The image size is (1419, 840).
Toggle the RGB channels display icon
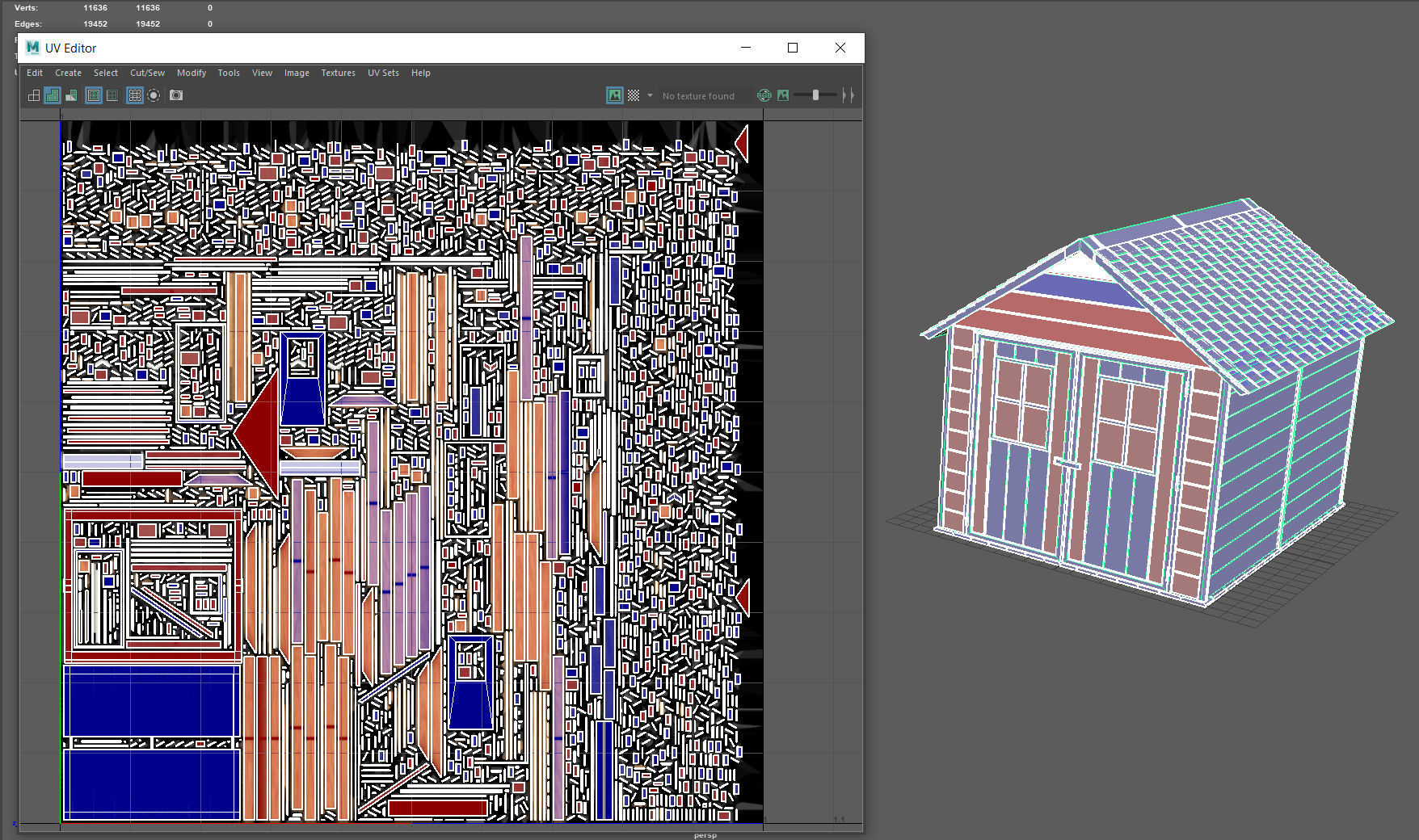click(764, 95)
